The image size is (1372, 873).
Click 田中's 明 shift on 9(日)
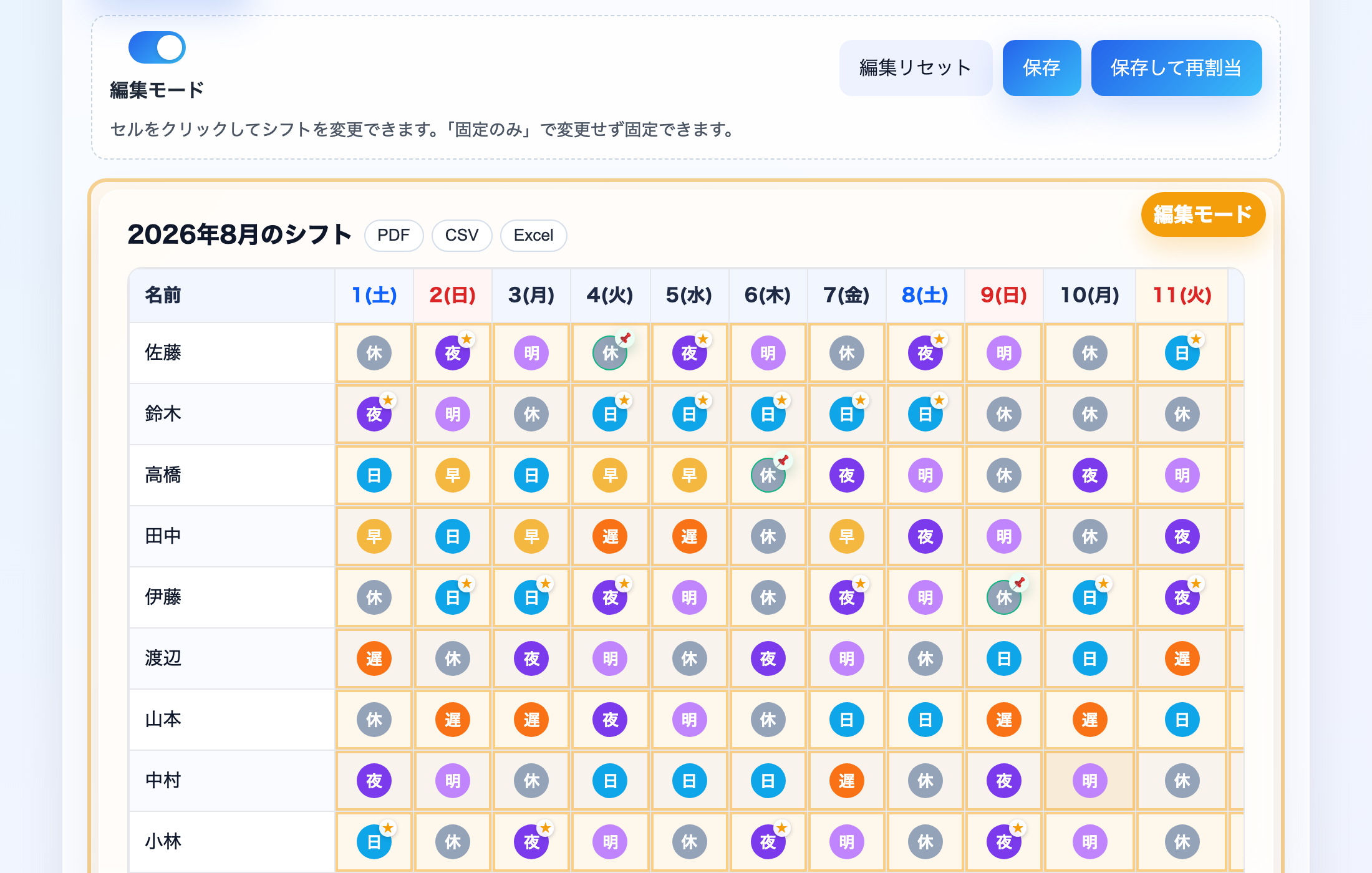[1004, 536]
